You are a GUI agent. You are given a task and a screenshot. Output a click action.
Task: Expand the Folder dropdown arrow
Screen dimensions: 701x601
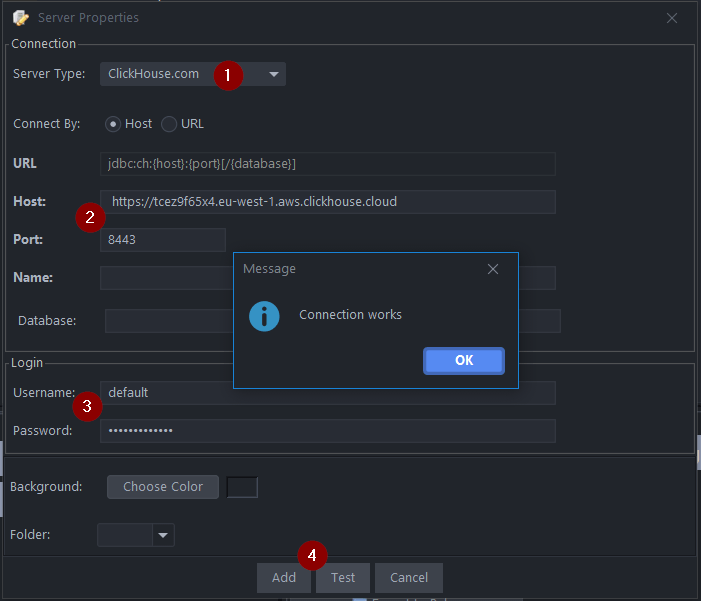[163, 535]
